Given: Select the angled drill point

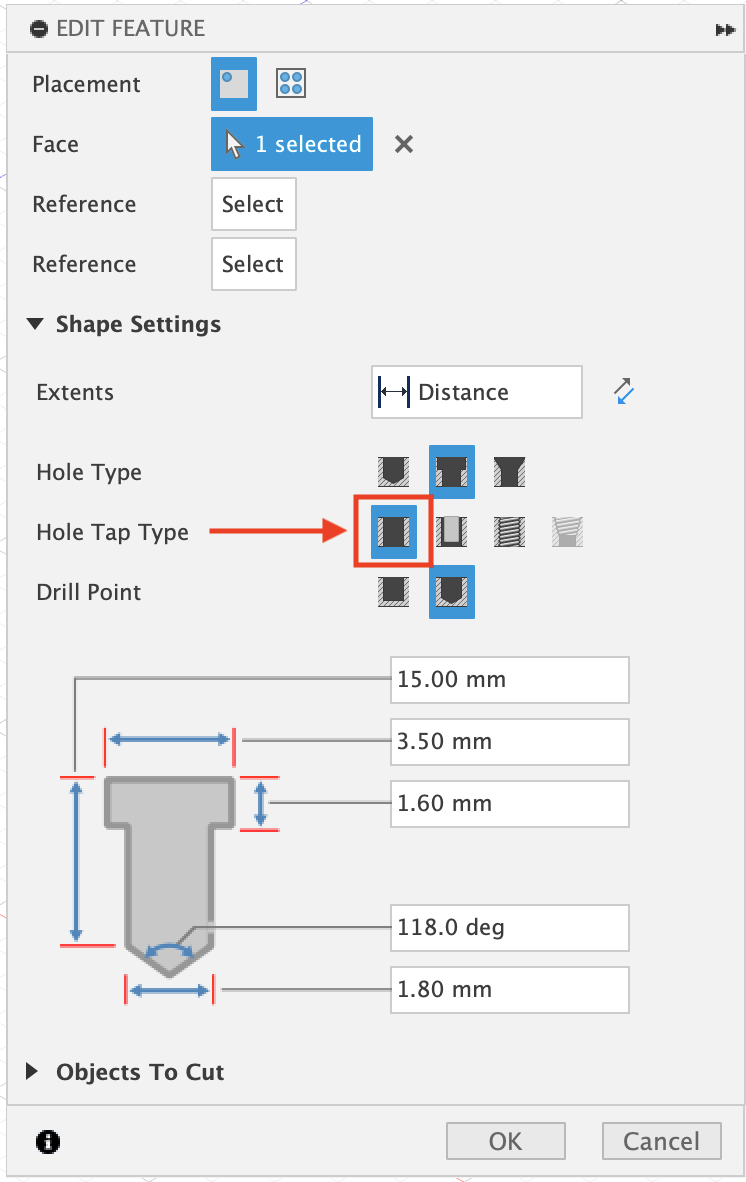Looking at the screenshot, I should coord(451,591).
